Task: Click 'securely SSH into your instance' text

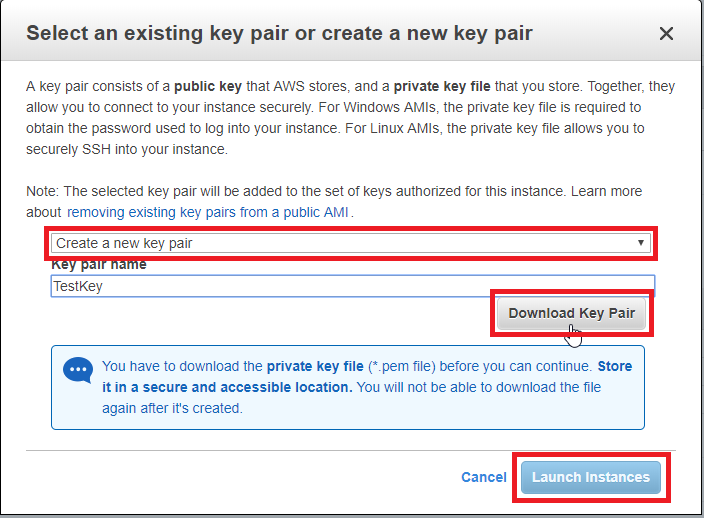Action: pos(127,149)
